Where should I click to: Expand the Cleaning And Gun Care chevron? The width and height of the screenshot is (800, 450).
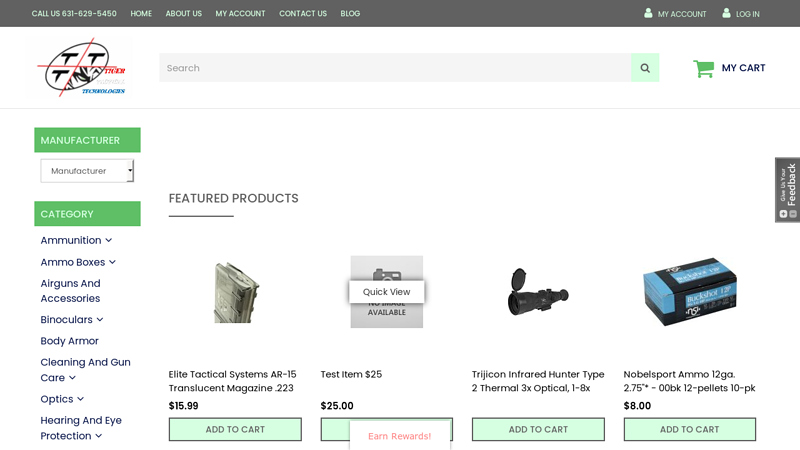(x=72, y=378)
